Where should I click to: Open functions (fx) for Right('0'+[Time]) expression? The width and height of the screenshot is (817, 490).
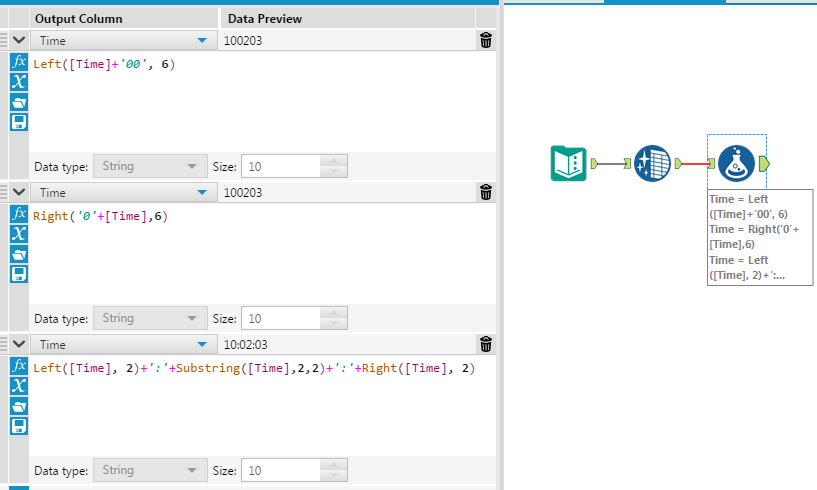[x=19, y=213]
